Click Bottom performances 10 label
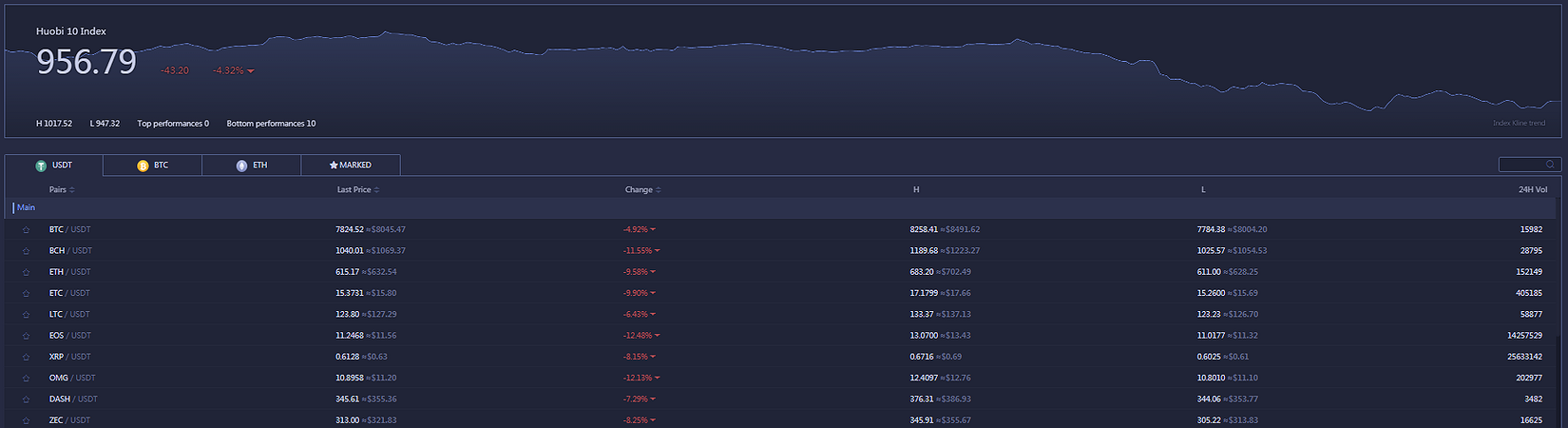Image resolution: width=1568 pixels, height=428 pixels. 271,124
